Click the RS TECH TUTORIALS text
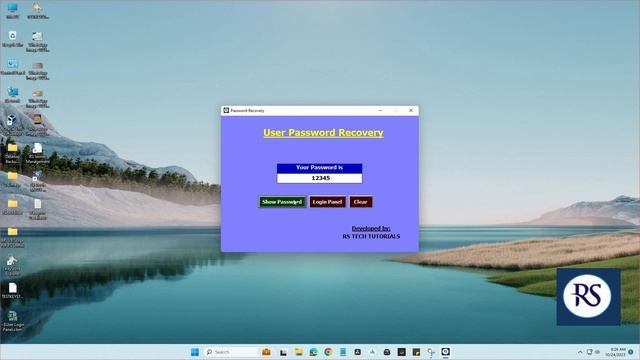This screenshot has height=360, width=640. point(371,236)
